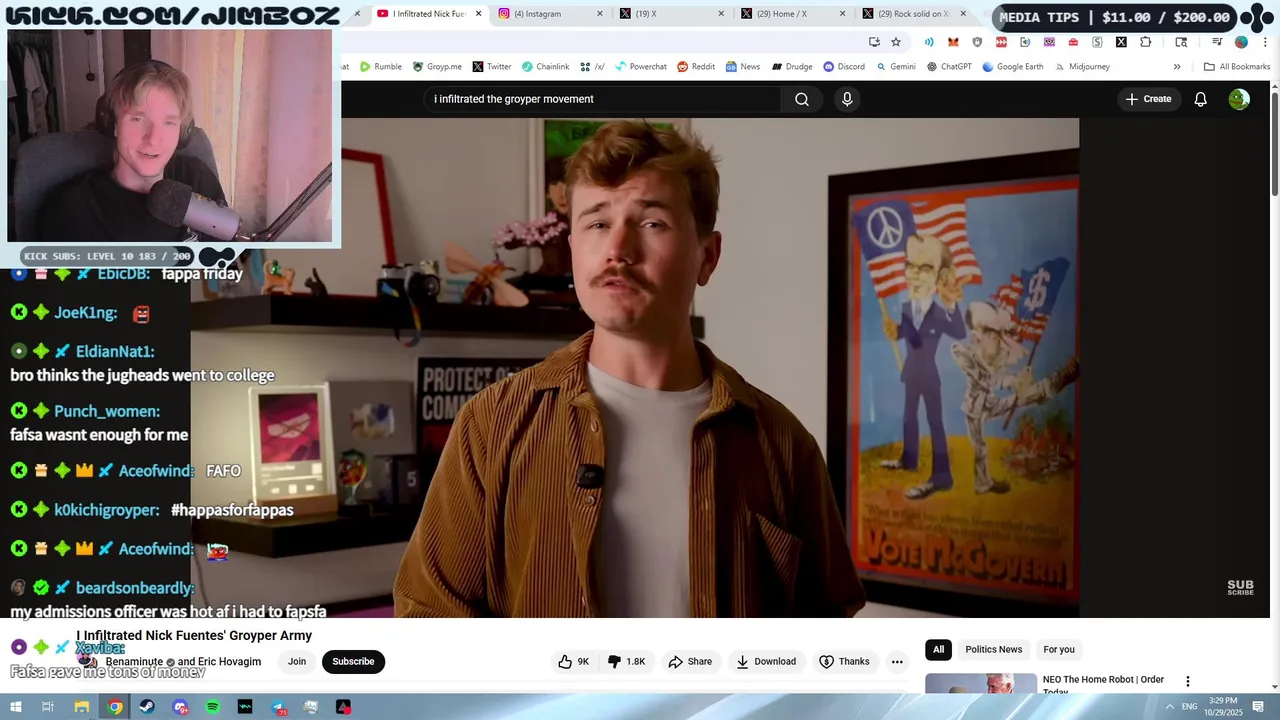Open File Explorer from taskbar
The height and width of the screenshot is (720, 1280).
[x=82, y=707]
